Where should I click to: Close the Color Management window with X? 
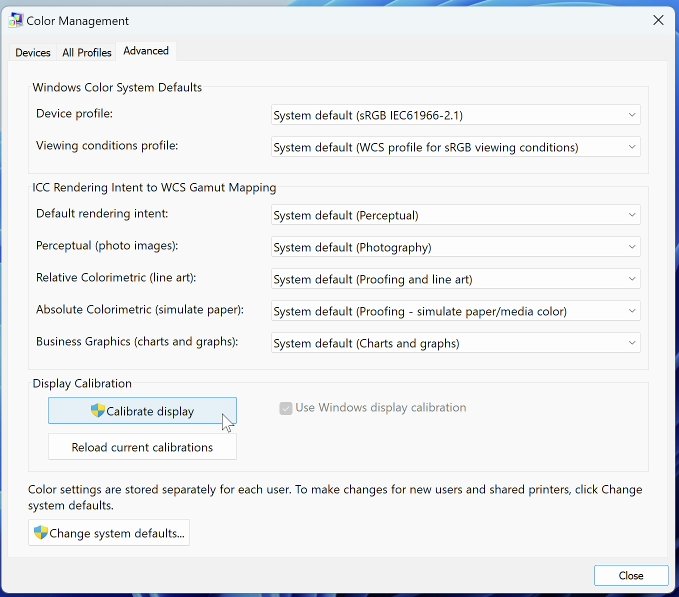click(x=658, y=20)
